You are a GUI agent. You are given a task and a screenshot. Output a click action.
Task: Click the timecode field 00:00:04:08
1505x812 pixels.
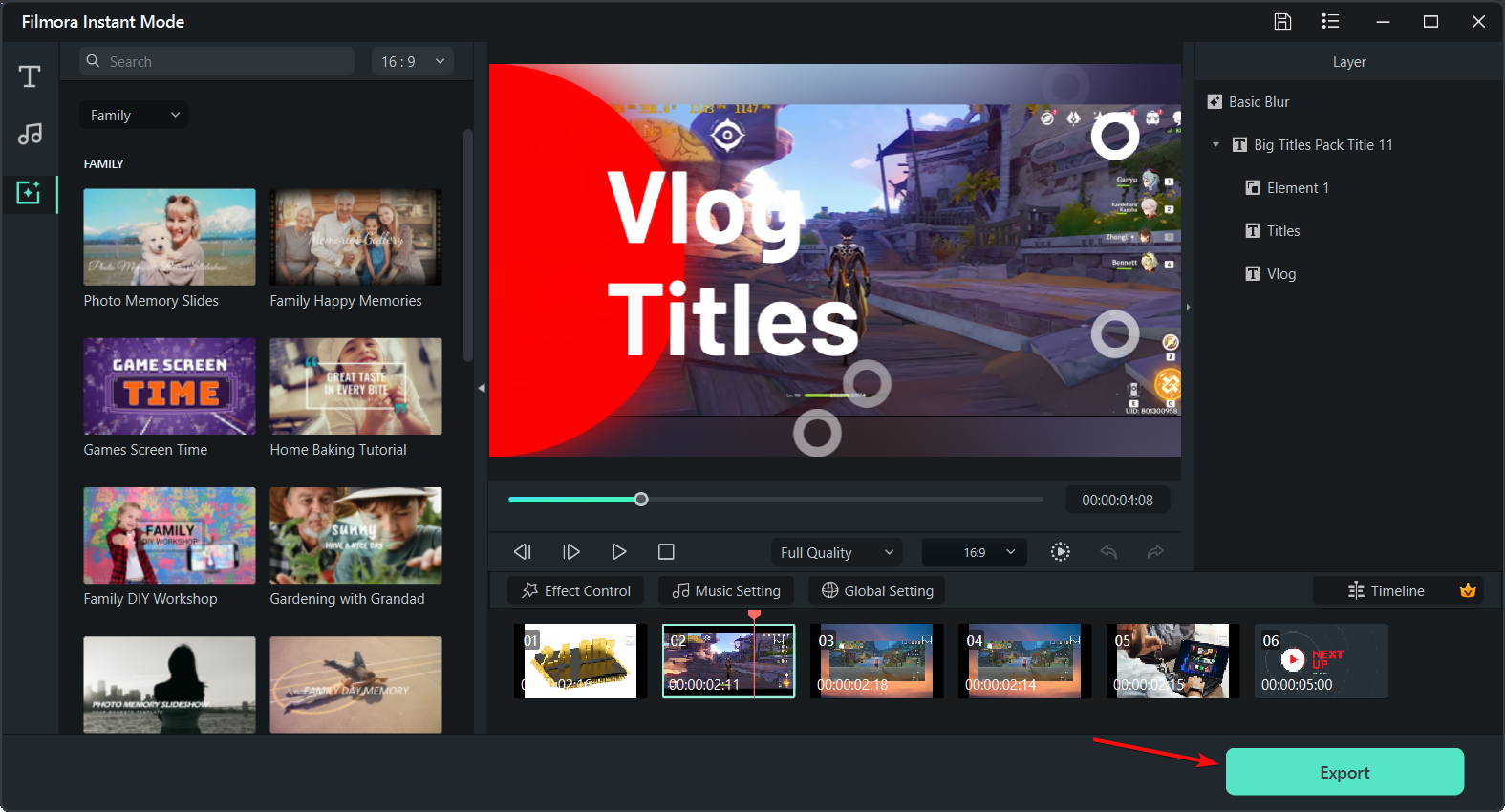point(1117,500)
